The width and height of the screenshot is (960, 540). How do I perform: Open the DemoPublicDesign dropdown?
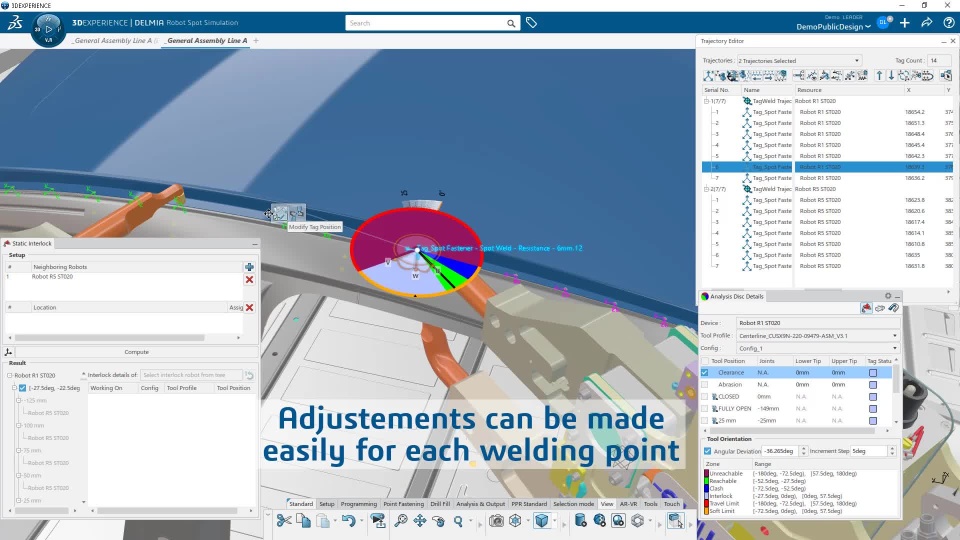(x=833, y=27)
